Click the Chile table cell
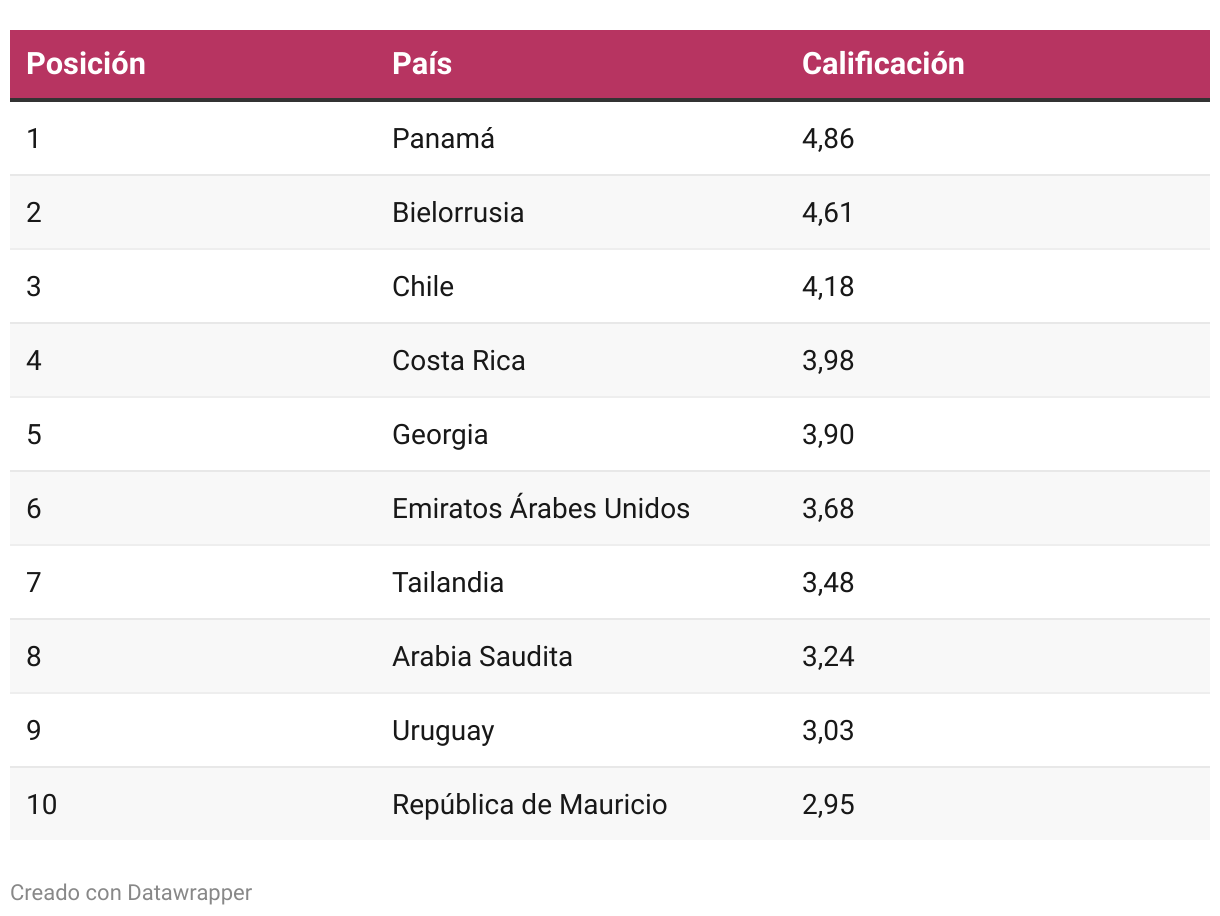1220x916 pixels. click(x=423, y=286)
